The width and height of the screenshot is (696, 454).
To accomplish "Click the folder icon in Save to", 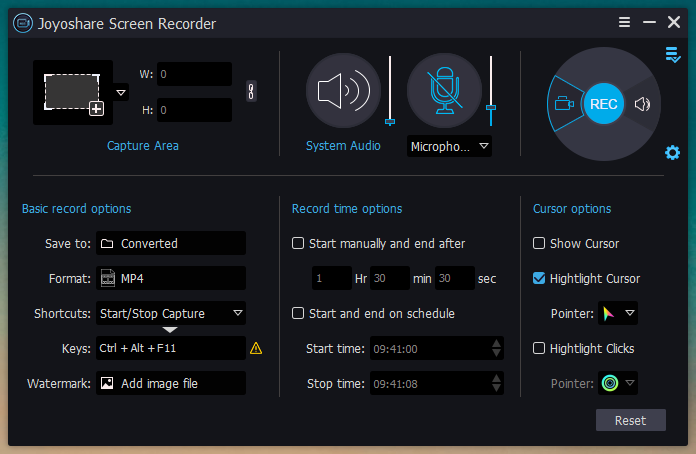I will click(107, 243).
